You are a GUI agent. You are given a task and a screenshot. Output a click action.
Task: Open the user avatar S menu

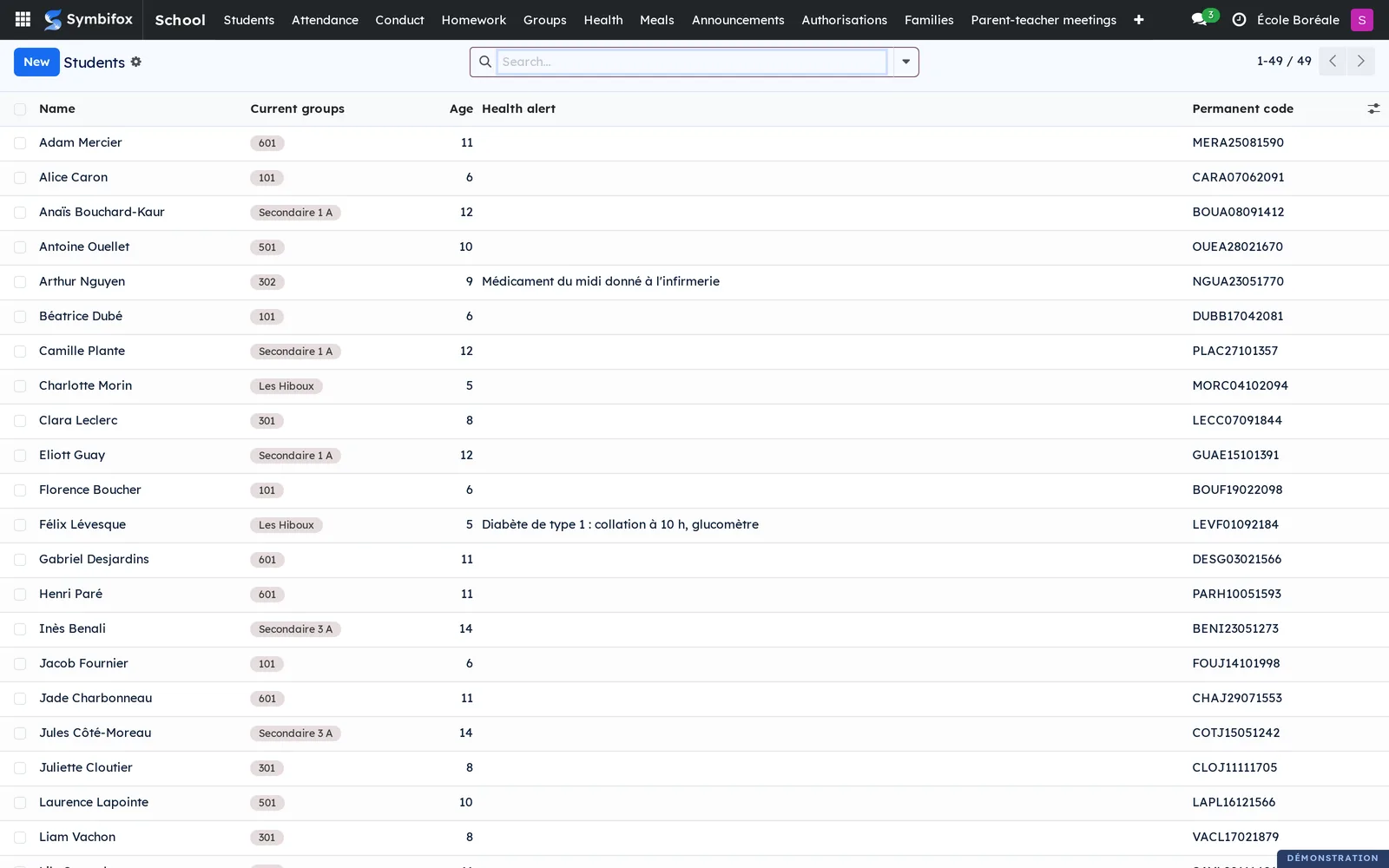pyautogui.click(x=1362, y=19)
